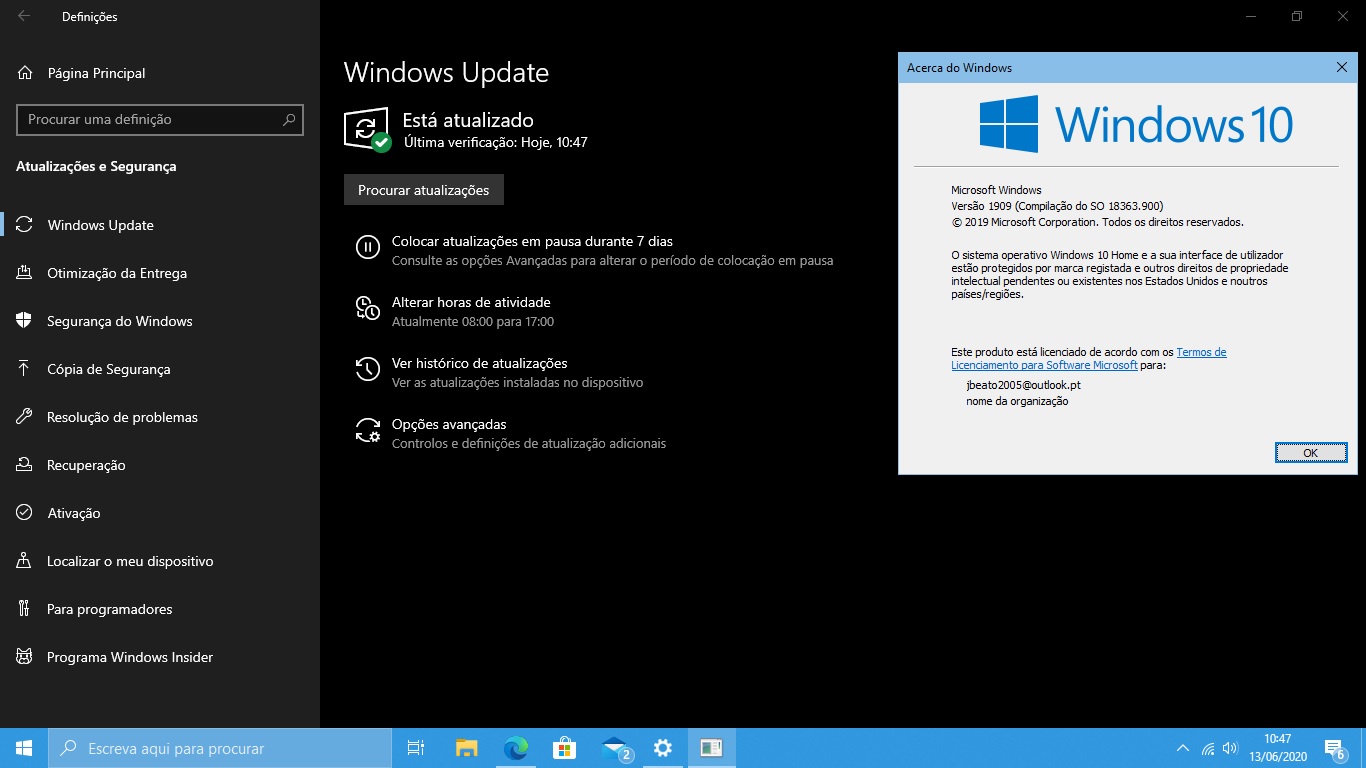1366x768 pixels.
Task: Click the search magnifier in settings box
Action: click(x=289, y=119)
